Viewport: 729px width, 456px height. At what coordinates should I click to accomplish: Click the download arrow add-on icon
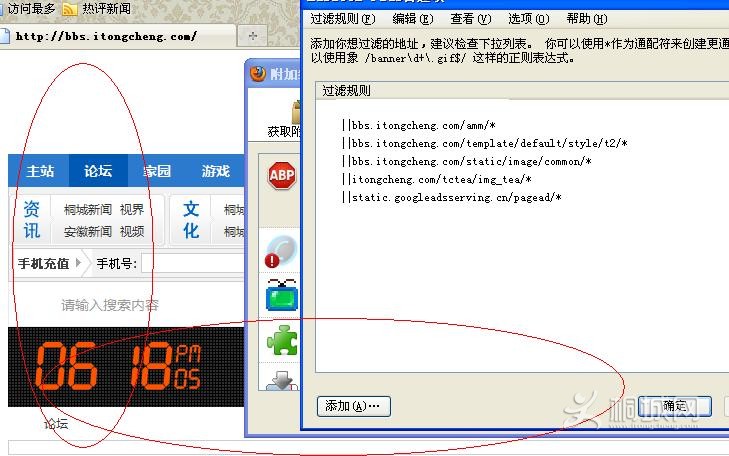coord(281,381)
